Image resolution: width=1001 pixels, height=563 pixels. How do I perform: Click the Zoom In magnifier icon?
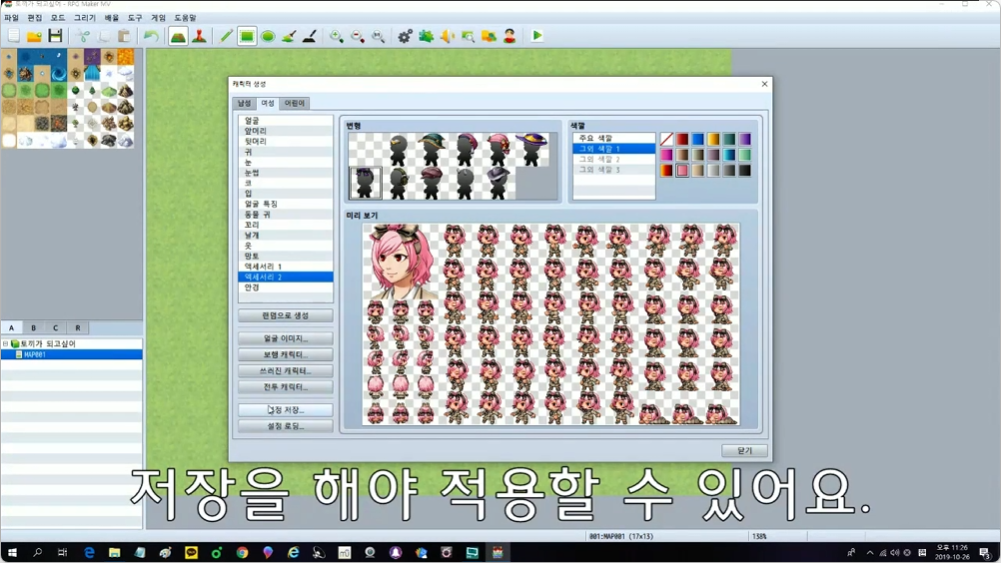click(336, 36)
